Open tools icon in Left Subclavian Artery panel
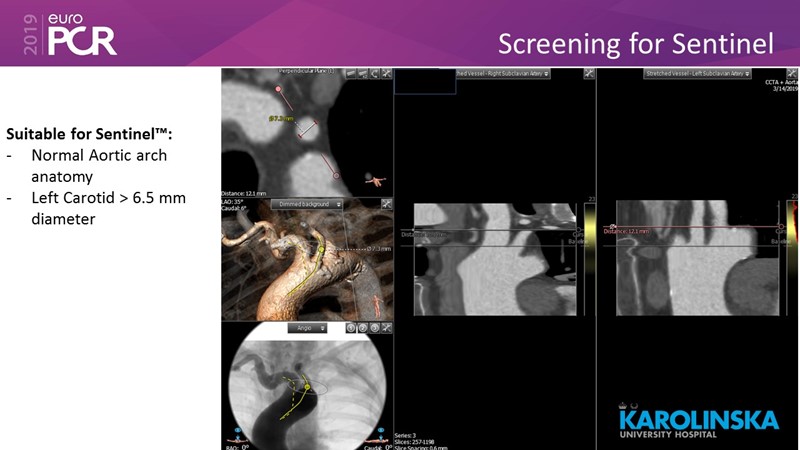The image size is (800, 450). tap(793, 73)
